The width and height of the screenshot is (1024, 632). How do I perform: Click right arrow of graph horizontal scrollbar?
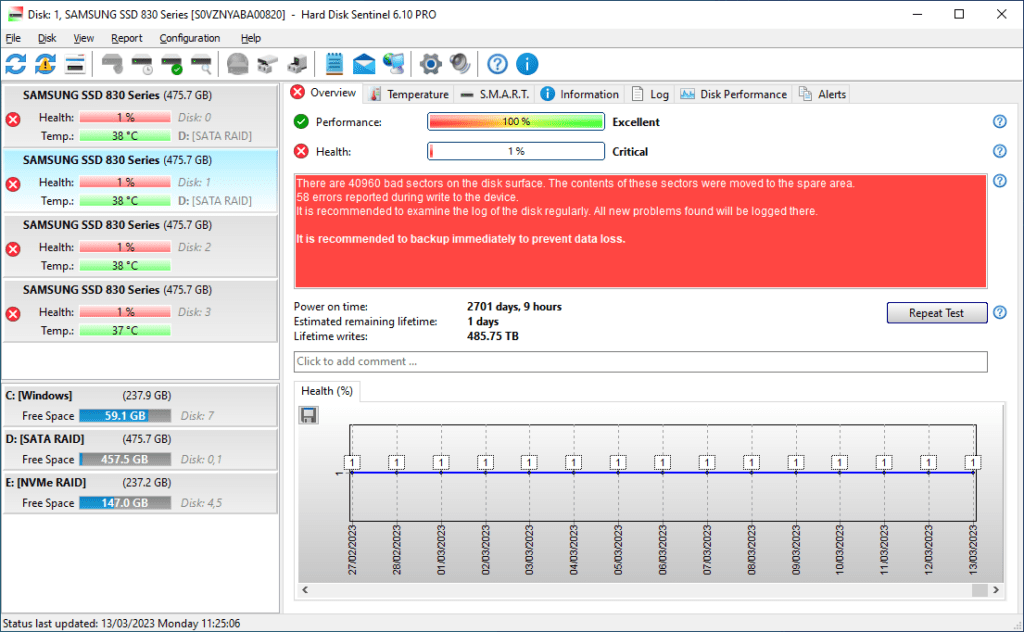994,591
